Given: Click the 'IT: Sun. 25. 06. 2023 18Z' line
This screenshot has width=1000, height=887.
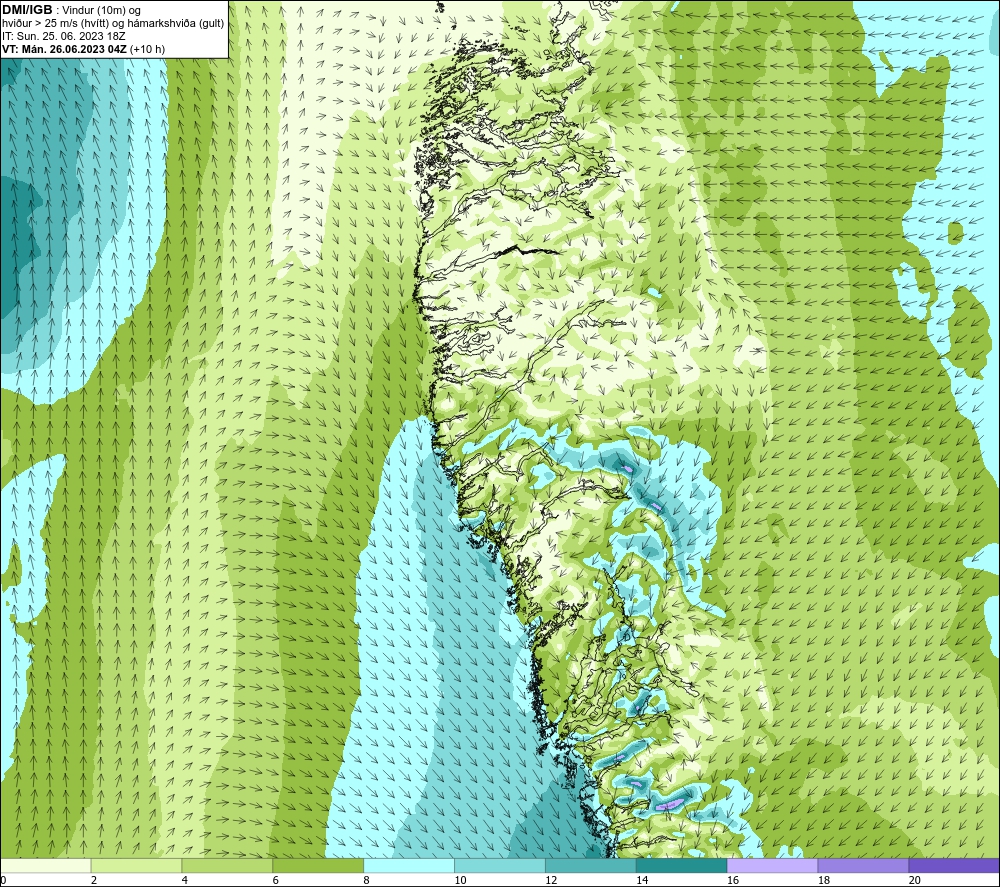Looking at the screenshot, I should pos(64,36).
